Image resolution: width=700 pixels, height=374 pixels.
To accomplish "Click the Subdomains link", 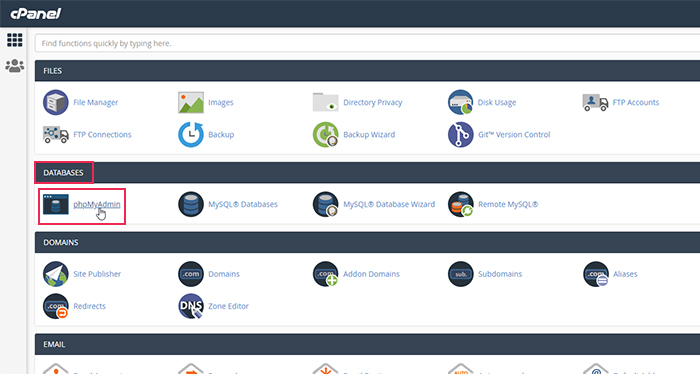I will [x=500, y=274].
